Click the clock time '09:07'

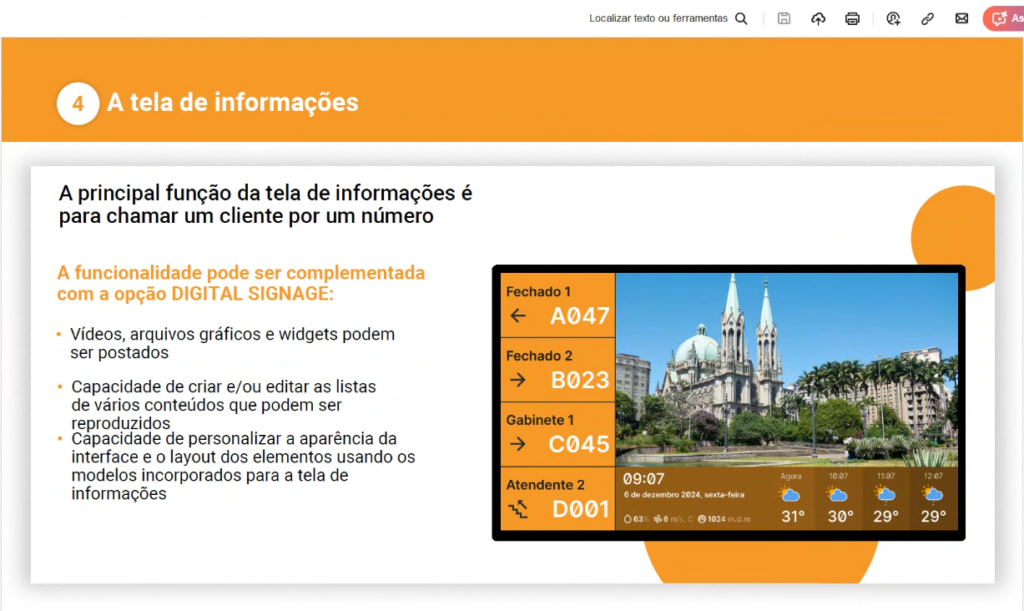(x=643, y=479)
